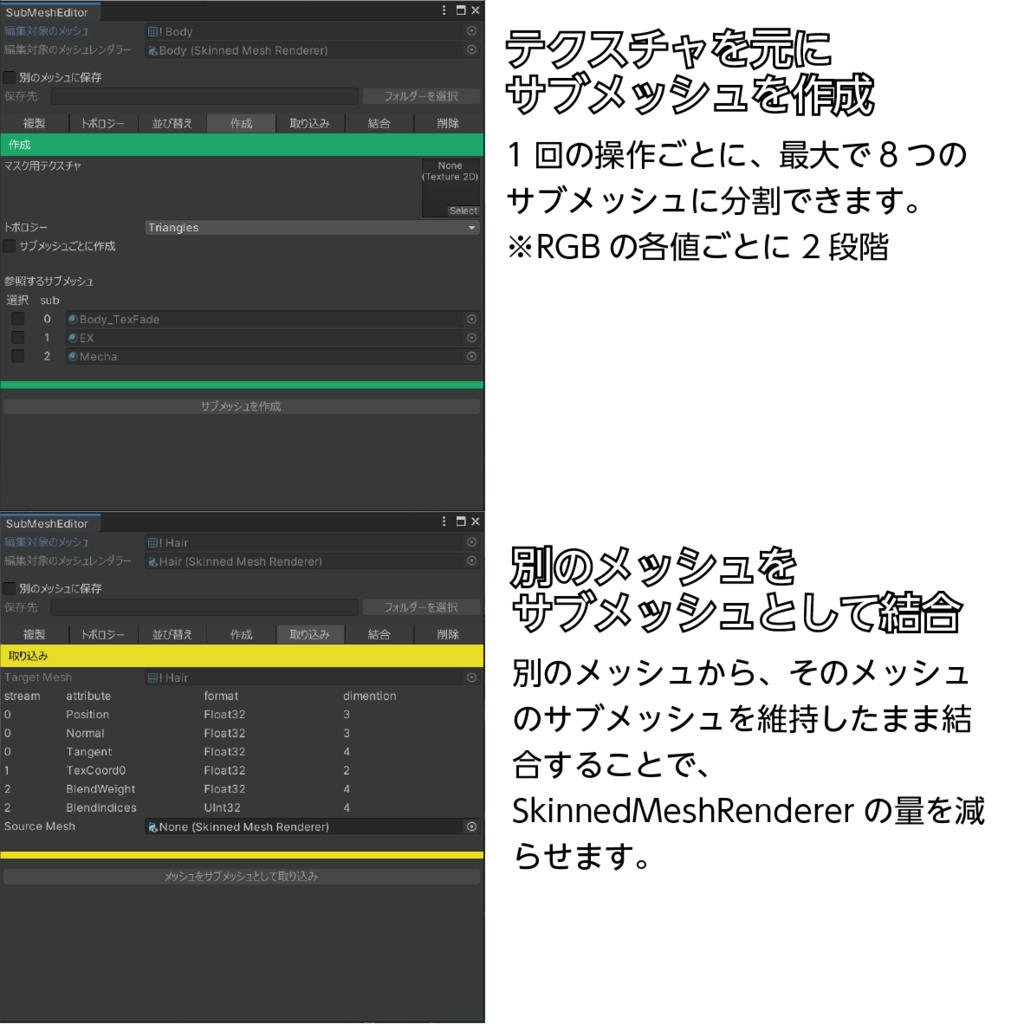Click the object picker for Body Skinned Mesh Renderer

(471, 50)
